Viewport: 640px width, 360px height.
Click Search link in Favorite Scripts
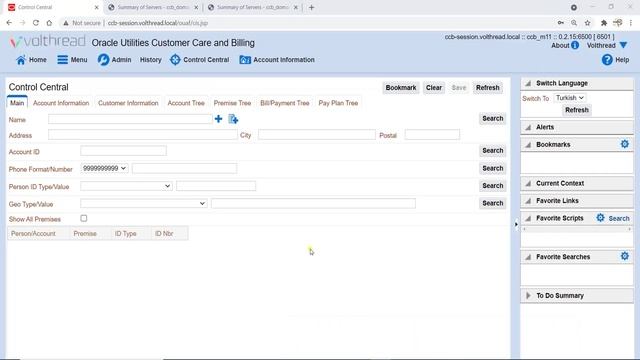click(x=619, y=218)
